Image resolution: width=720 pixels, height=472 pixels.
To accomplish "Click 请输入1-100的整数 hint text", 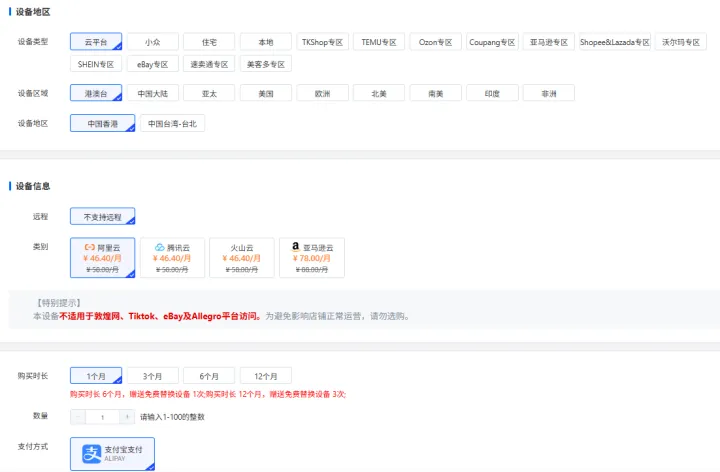I will pos(172,417).
